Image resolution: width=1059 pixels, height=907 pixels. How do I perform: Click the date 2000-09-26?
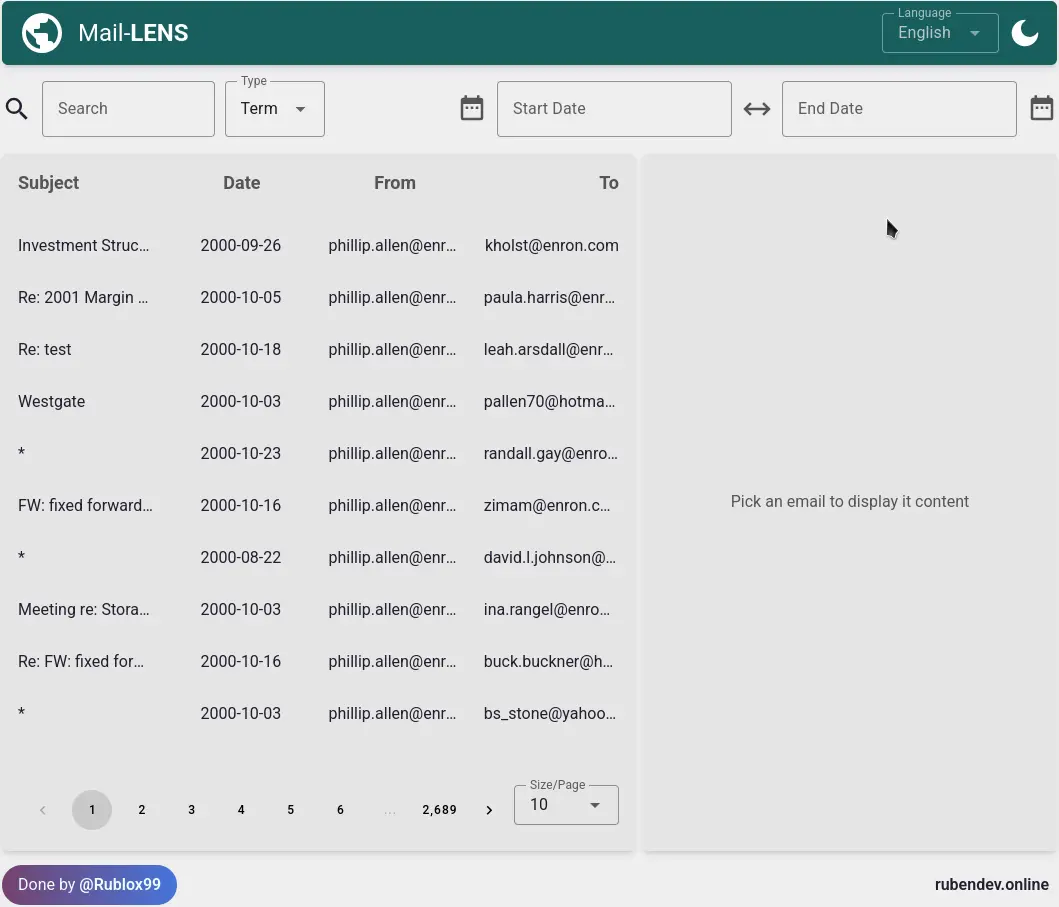point(240,246)
